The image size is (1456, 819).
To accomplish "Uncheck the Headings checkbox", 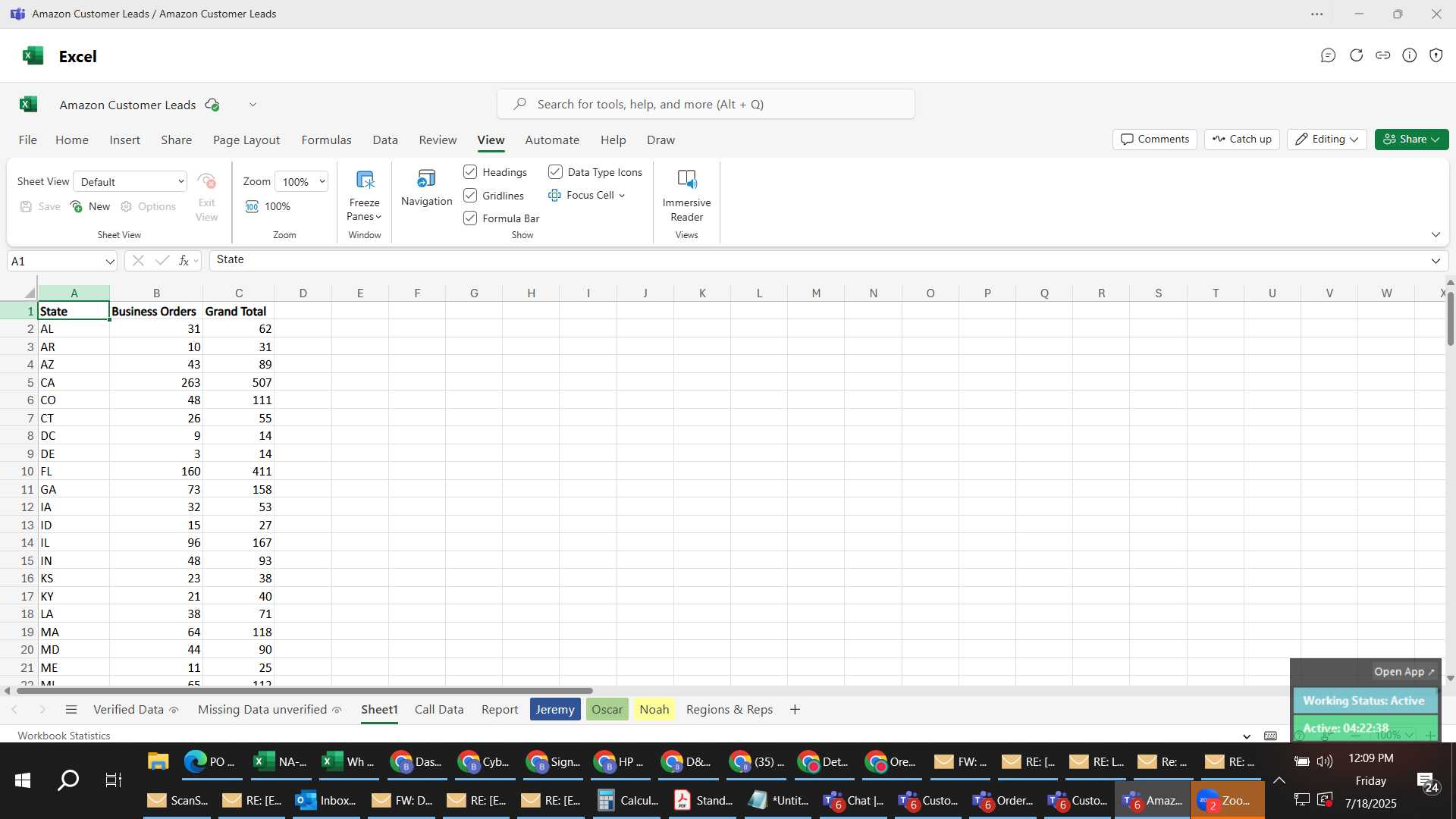I will [470, 172].
